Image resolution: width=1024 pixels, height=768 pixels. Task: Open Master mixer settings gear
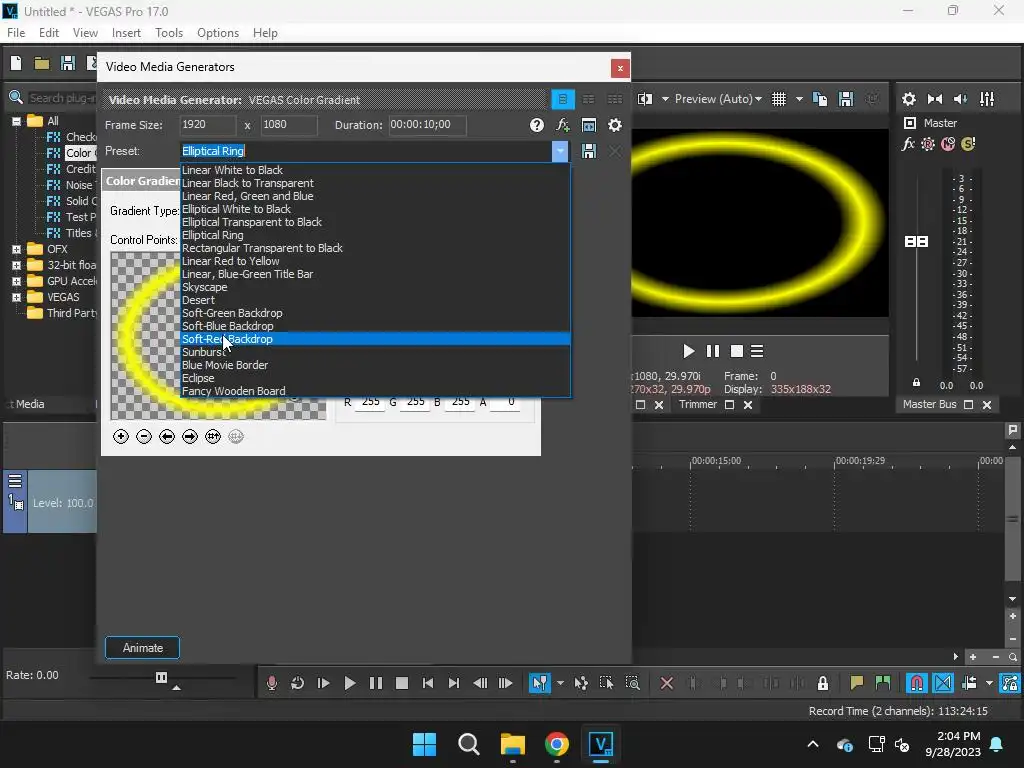point(909,99)
